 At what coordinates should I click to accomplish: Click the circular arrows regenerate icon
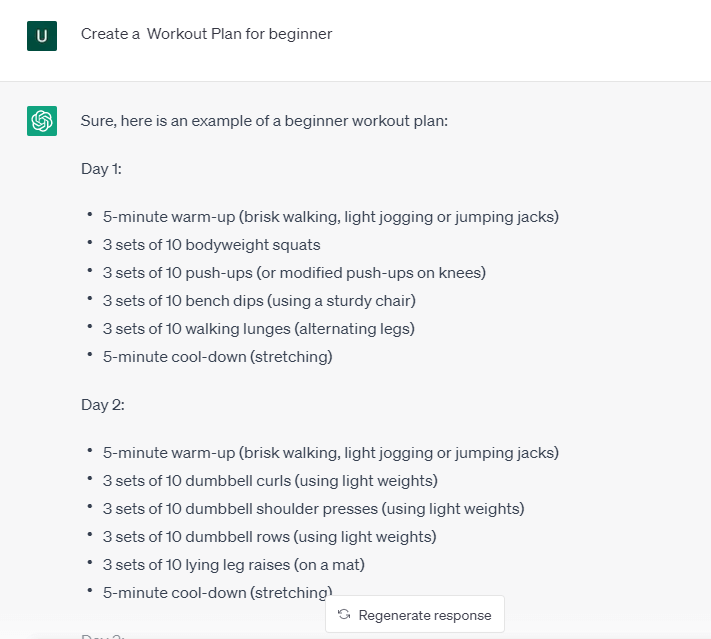pyautogui.click(x=344, y=615)
